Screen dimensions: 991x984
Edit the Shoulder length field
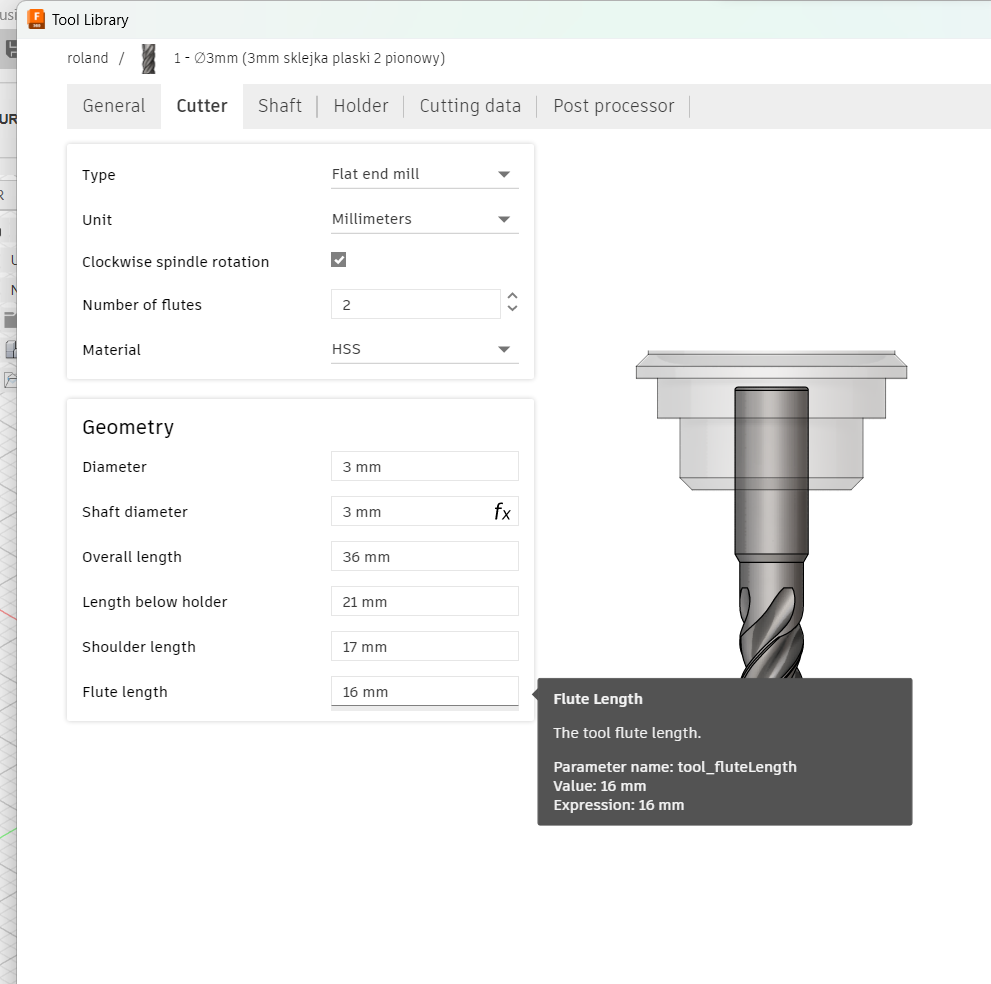pos(425,646)
